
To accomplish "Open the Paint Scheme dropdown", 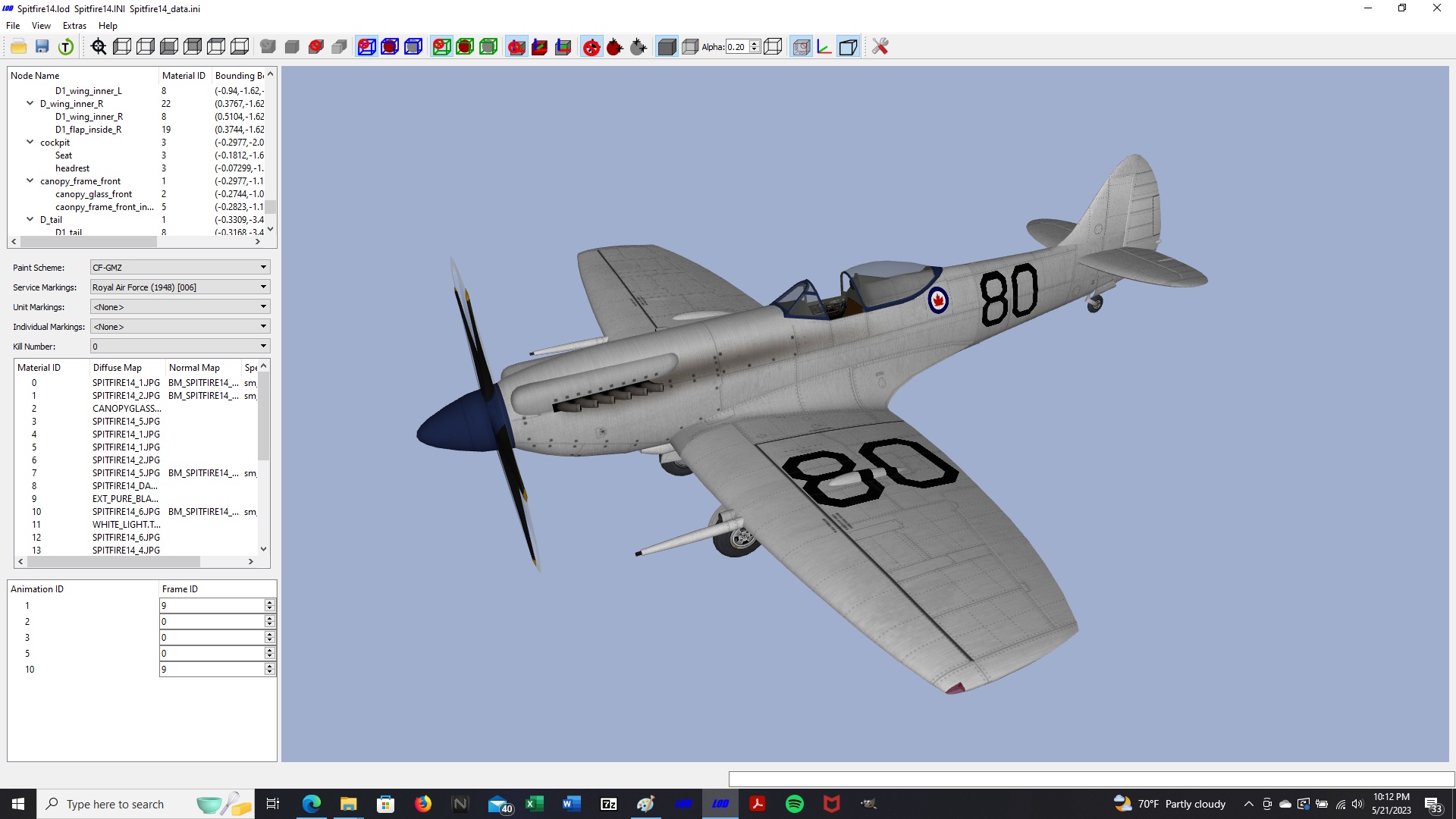I will pyautogui.click(x=180, y=268).
